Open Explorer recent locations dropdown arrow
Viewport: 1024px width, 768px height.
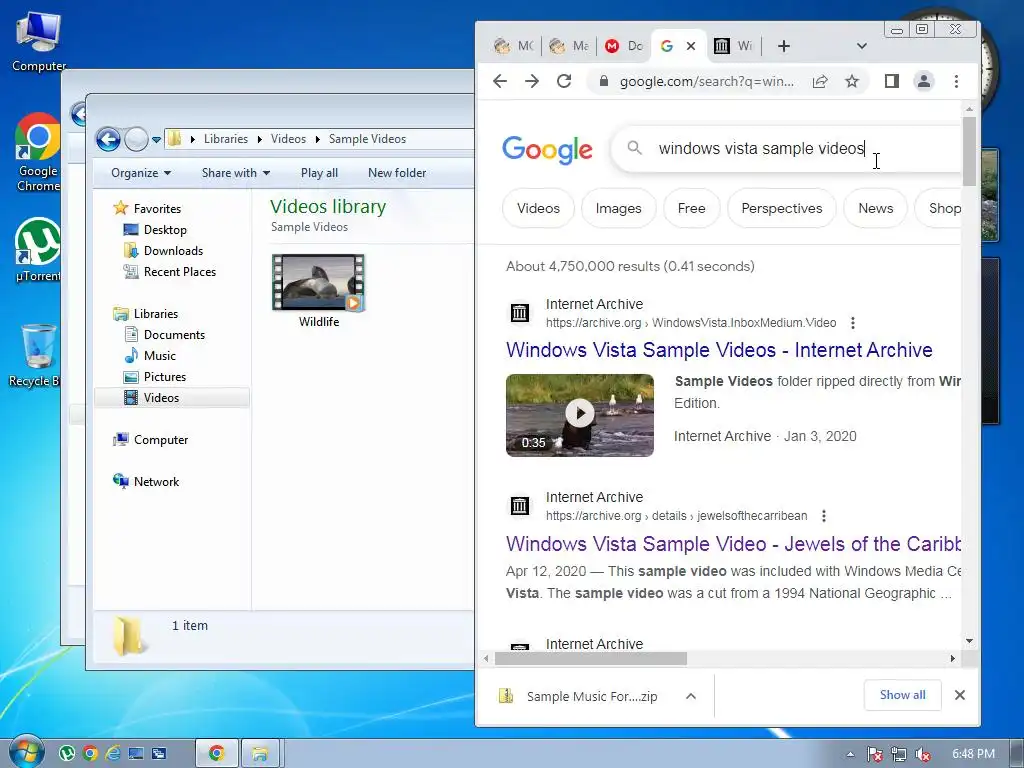pos(156,139)
